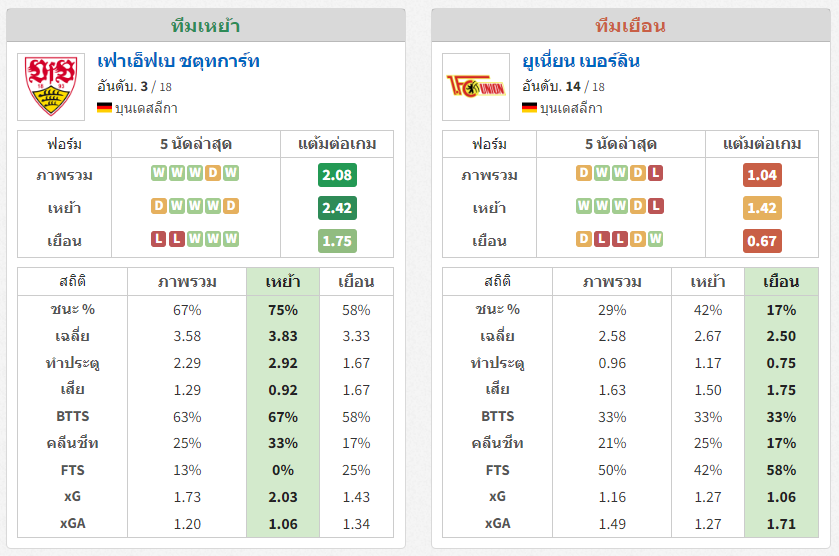The height and width of the screenshot is (556, 839).
Task: Click the first red L badge in Stuttgart's away form
Action: point(158,239)
